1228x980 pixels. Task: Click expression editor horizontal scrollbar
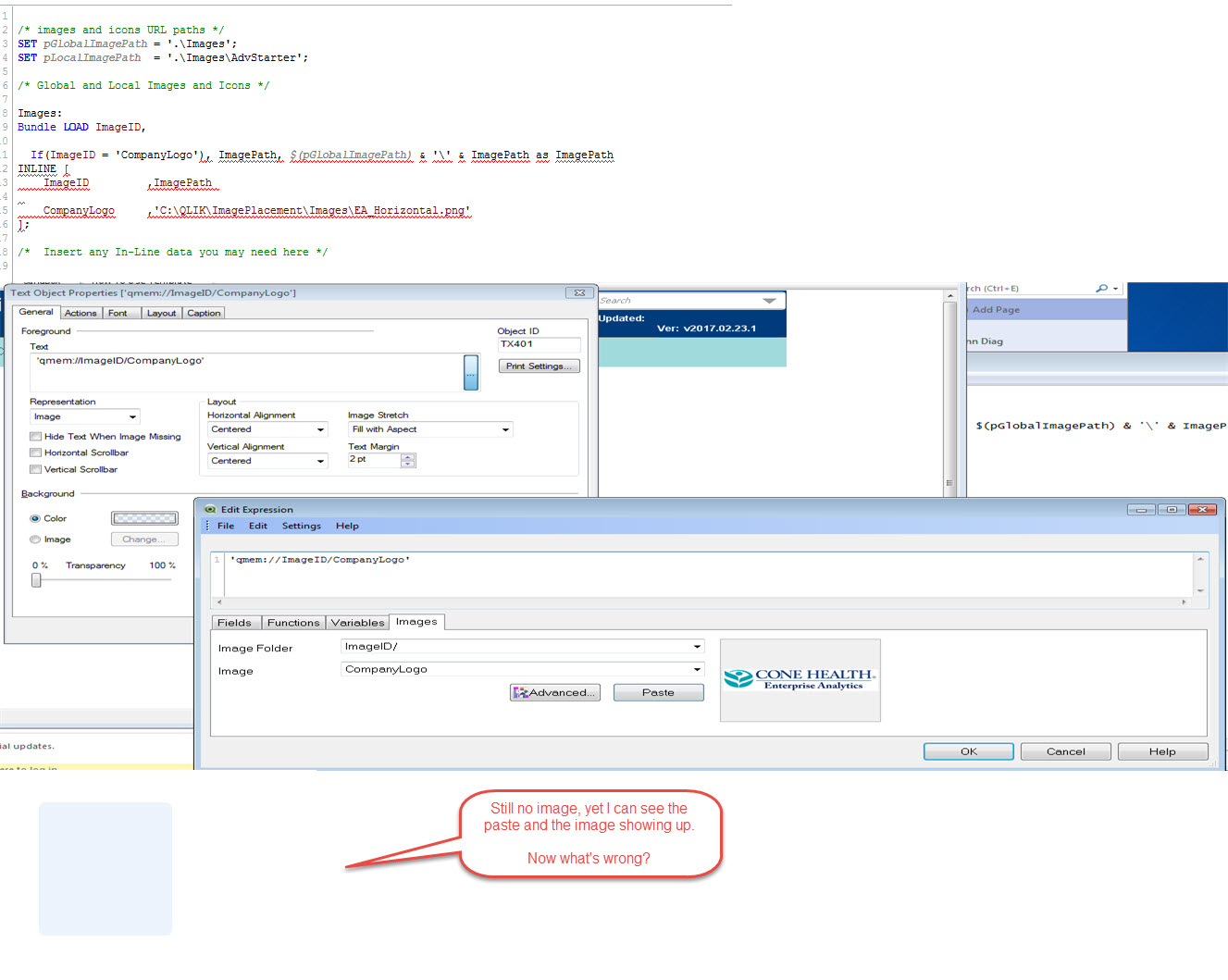click(701, 602)
